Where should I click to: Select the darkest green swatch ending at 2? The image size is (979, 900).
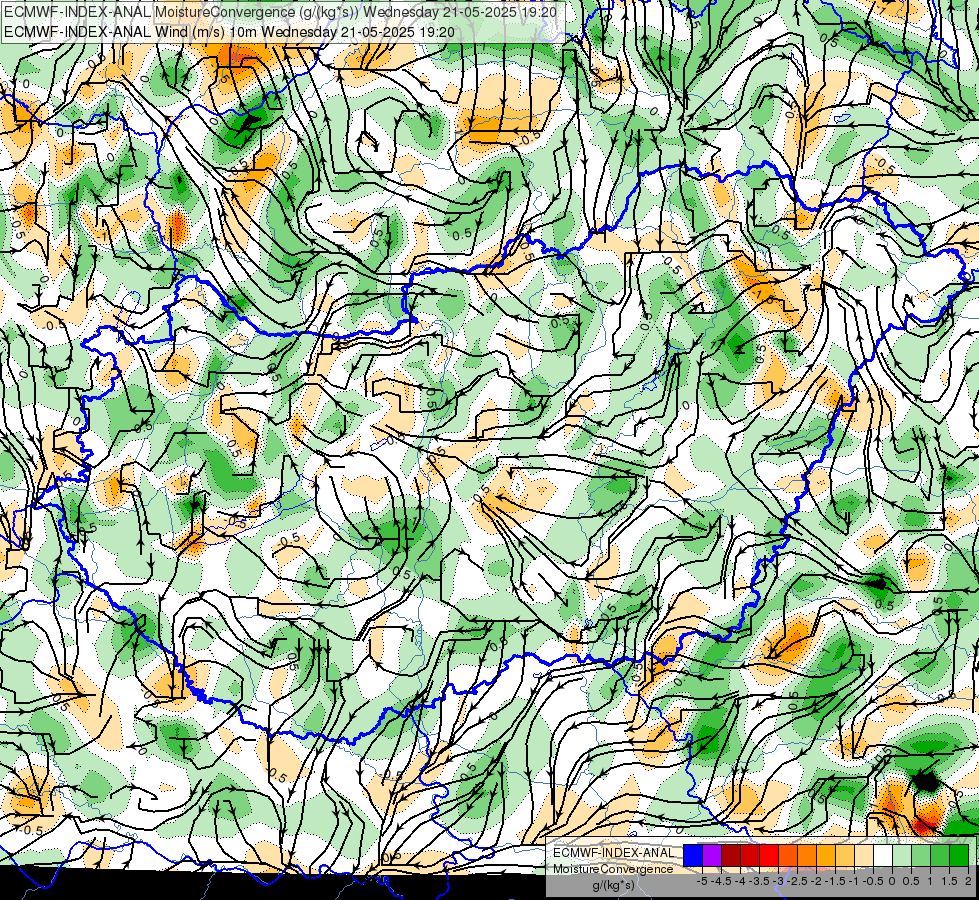[959, 856]
